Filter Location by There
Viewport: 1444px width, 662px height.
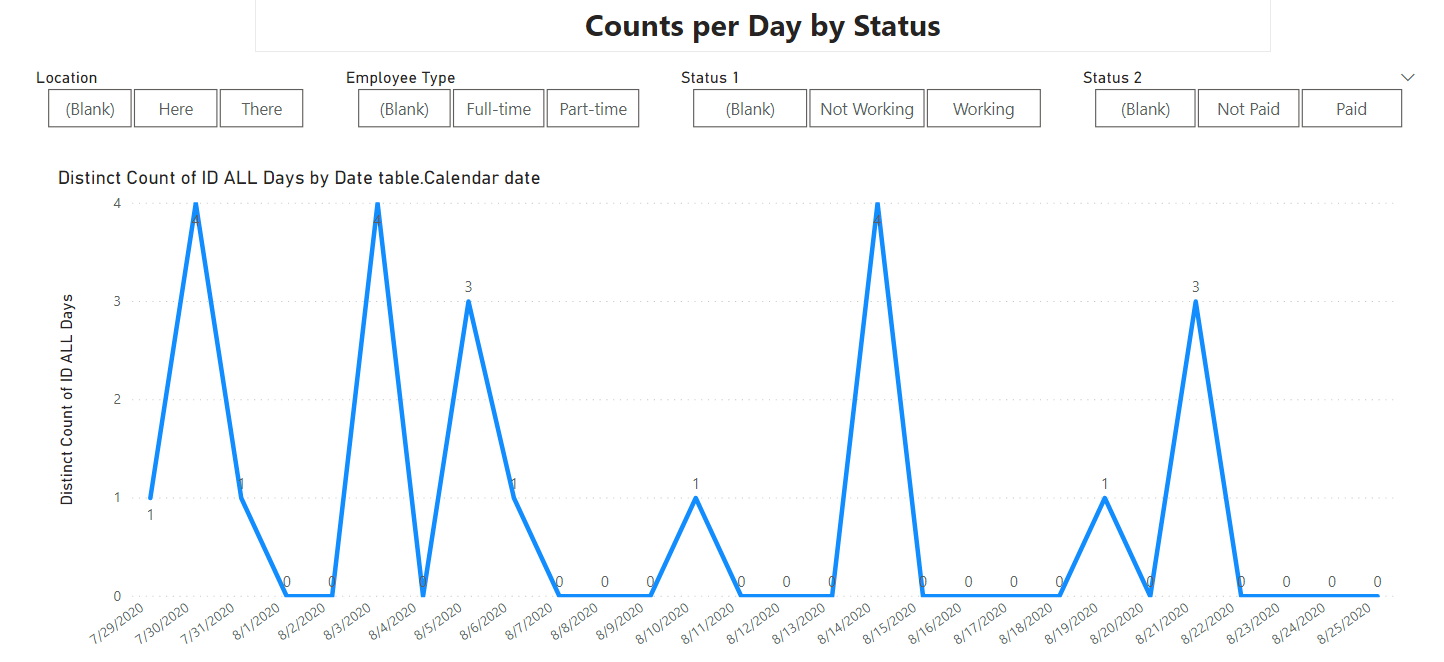(262, 109)
